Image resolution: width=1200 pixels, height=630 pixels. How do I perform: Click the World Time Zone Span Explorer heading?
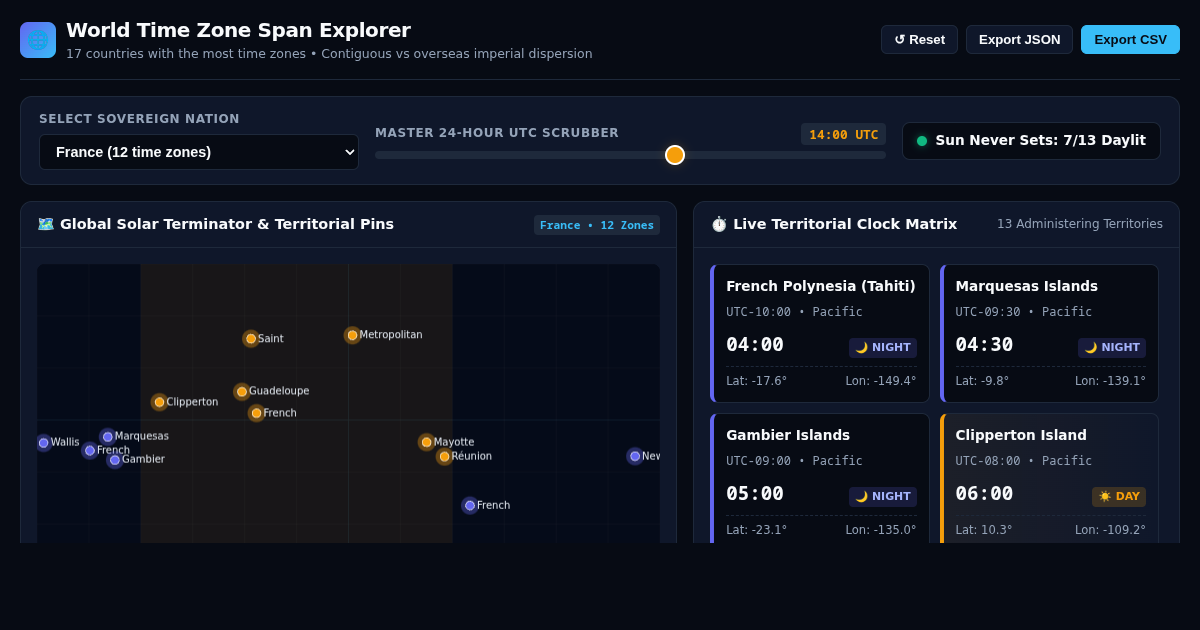pos(238,30)
